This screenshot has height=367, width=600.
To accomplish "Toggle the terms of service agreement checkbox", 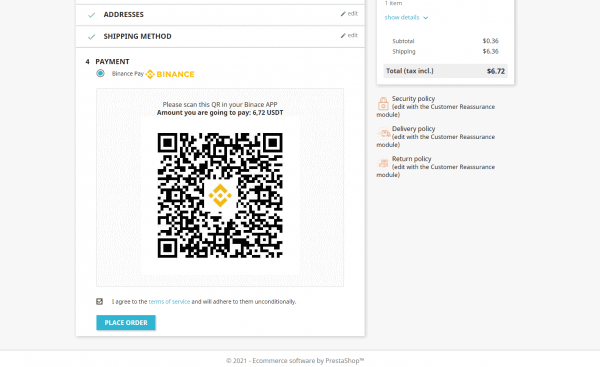I will click(x=99, y=302).
